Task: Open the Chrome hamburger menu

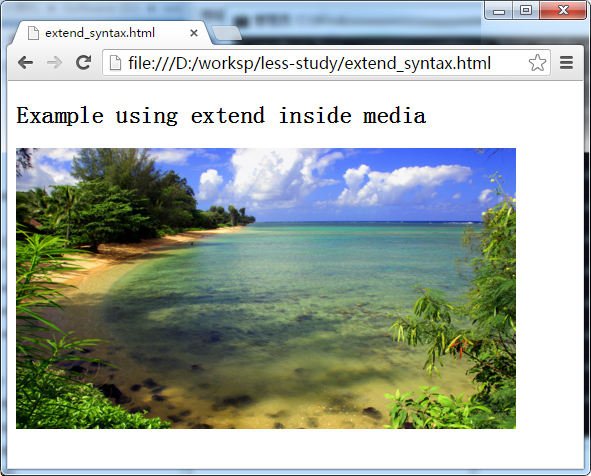Action: tap(566, 63)
